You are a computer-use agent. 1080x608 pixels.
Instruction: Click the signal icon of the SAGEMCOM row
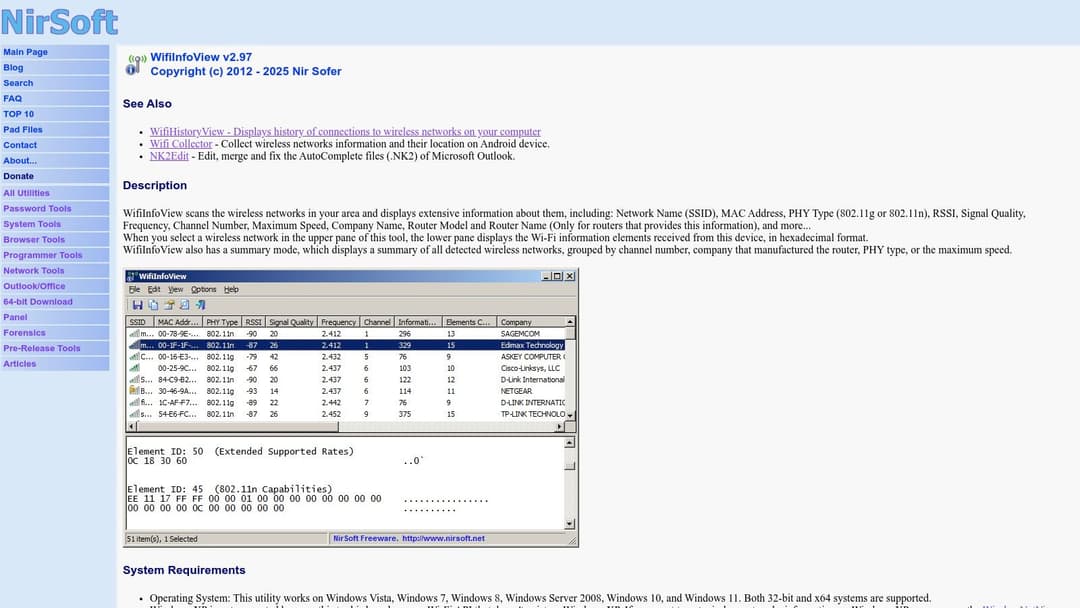134,334
